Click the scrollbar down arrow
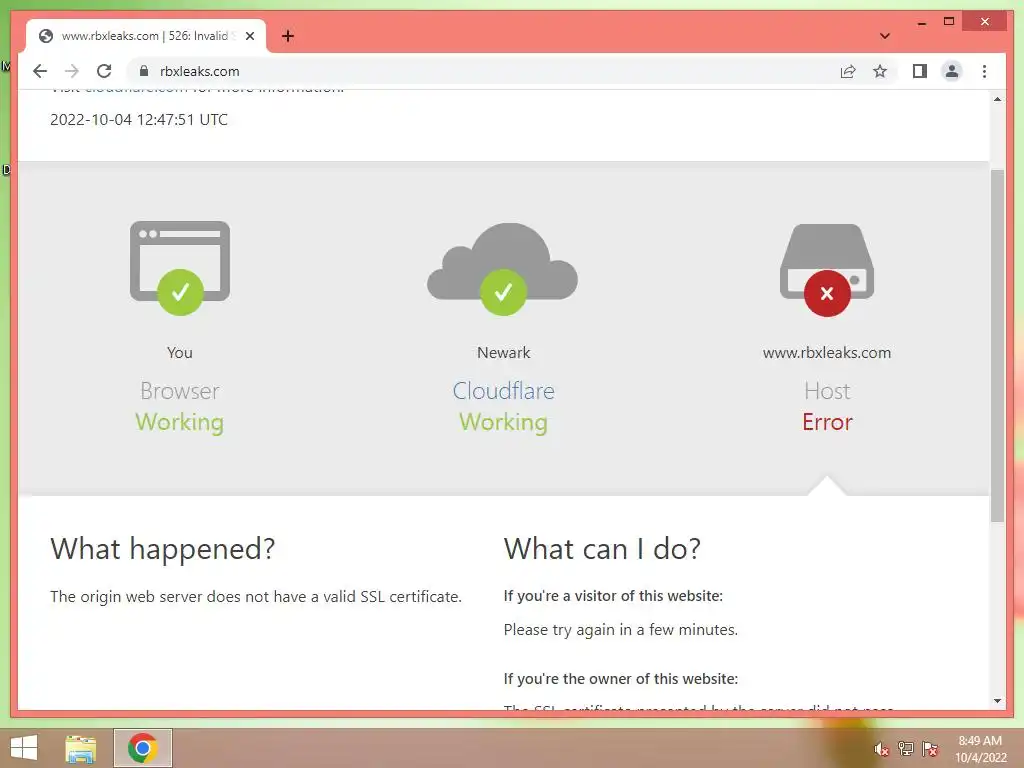Image resolution: width=1024 pixels, height=768 pixels. point(997,701)
